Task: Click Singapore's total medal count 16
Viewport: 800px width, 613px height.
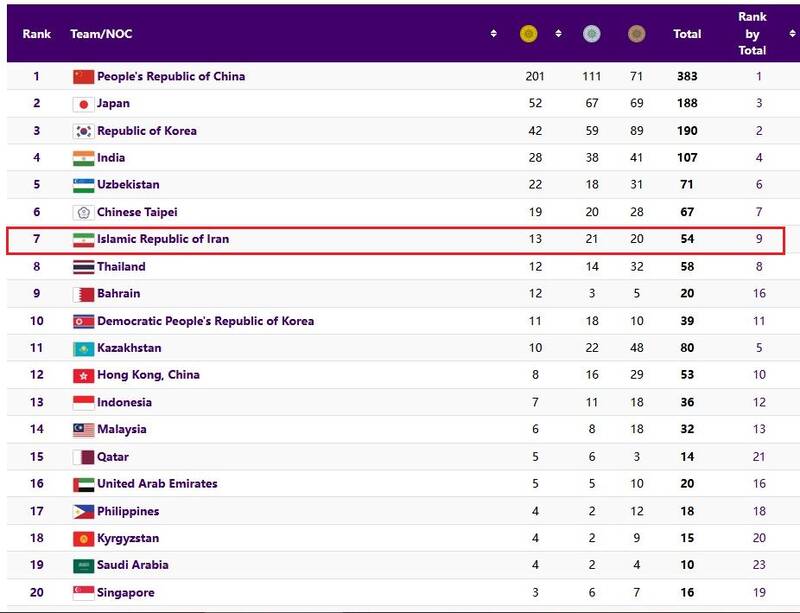Action: 687,593
